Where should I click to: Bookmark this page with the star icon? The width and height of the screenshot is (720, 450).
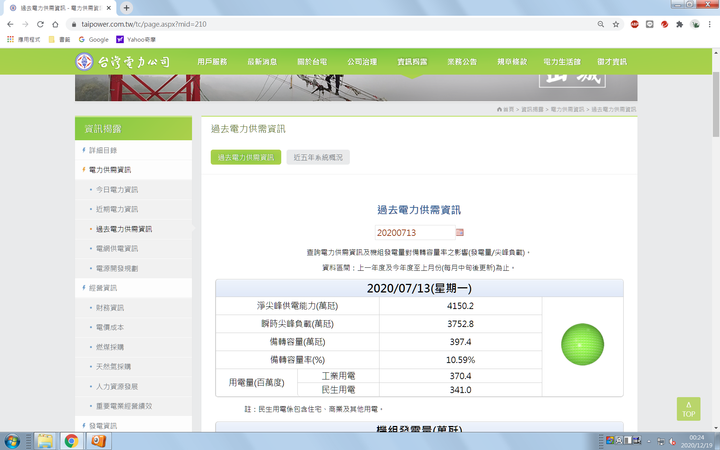coord(616,24)
